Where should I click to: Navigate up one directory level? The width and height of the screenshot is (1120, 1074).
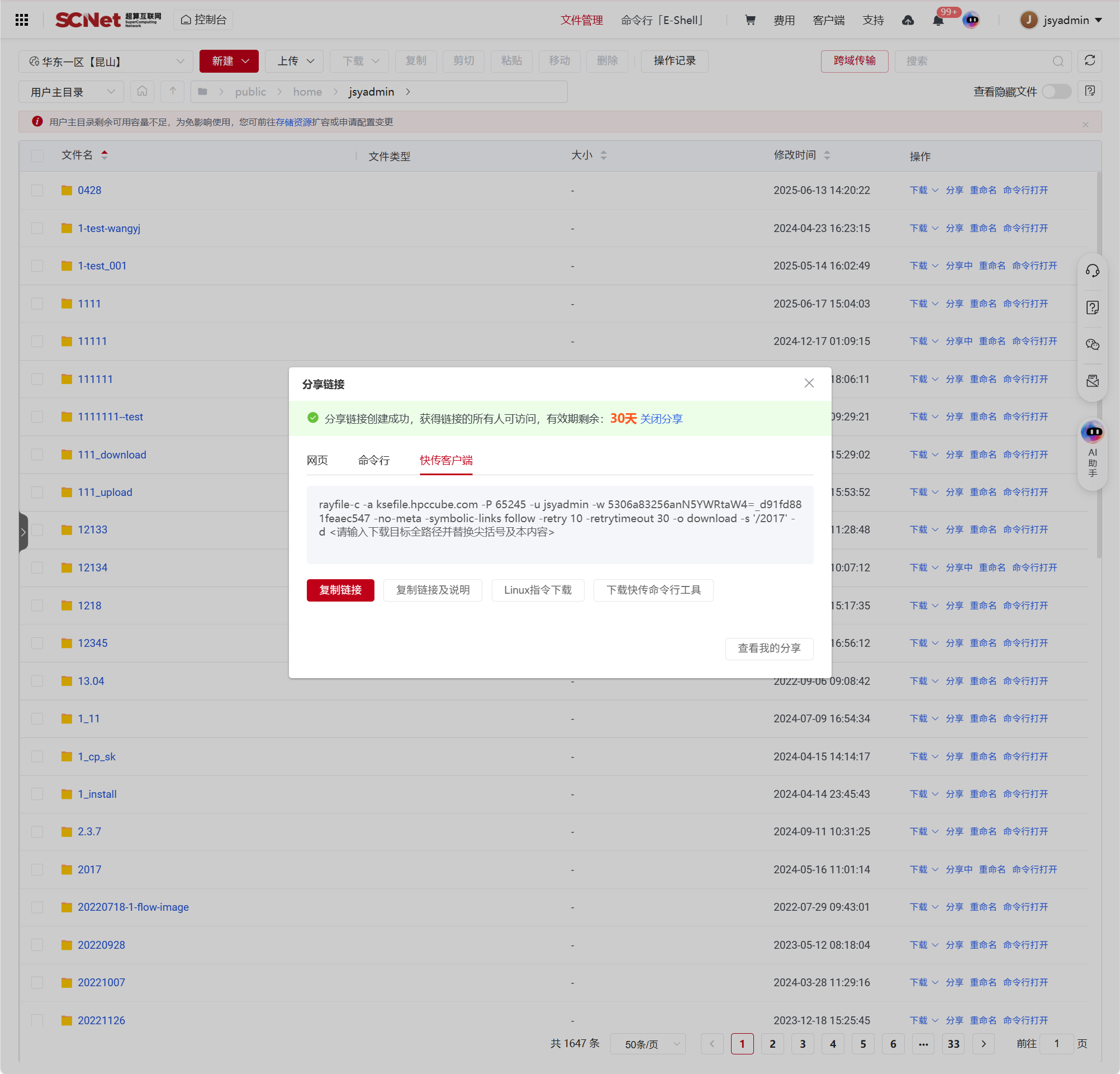(173, 92)
